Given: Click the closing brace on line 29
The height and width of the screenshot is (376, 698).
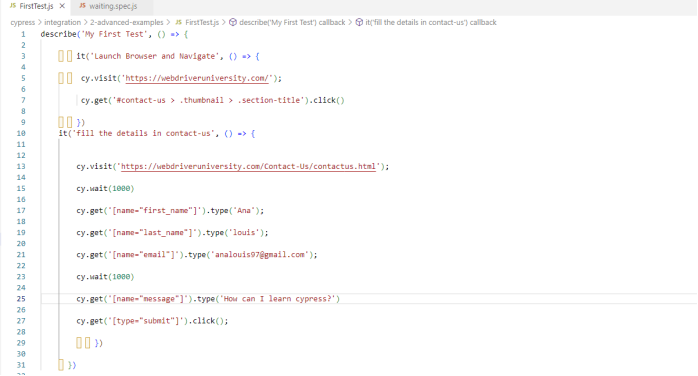Looking at the screenshot, I should pos(97,343).
